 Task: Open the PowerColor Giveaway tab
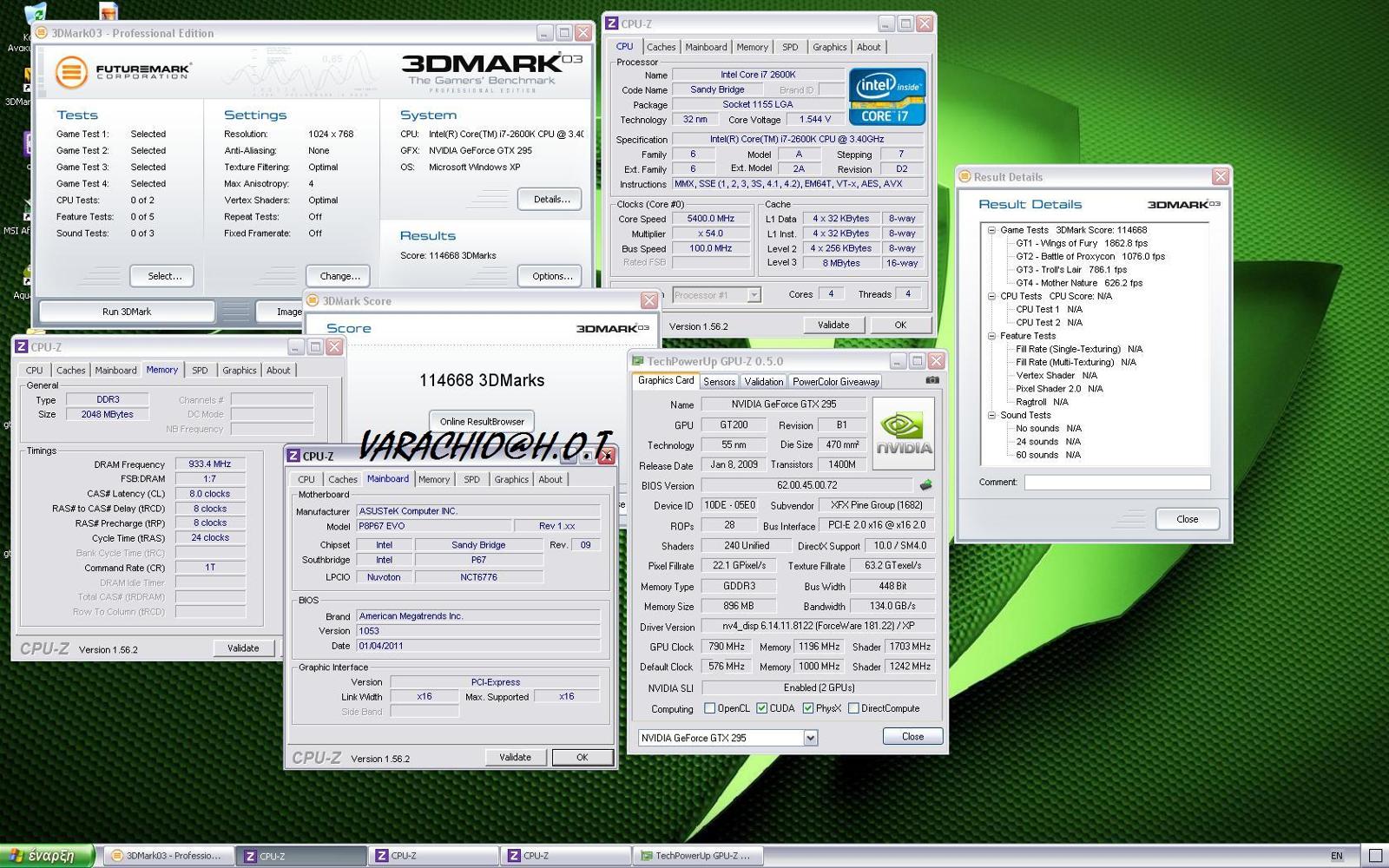click(835, 381)
